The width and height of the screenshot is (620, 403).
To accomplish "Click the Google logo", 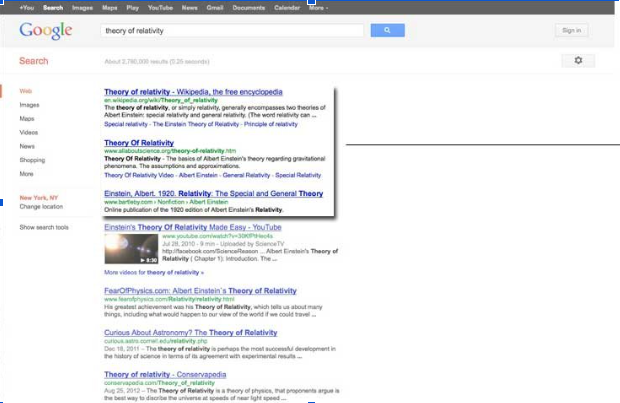I will point(46,30).
